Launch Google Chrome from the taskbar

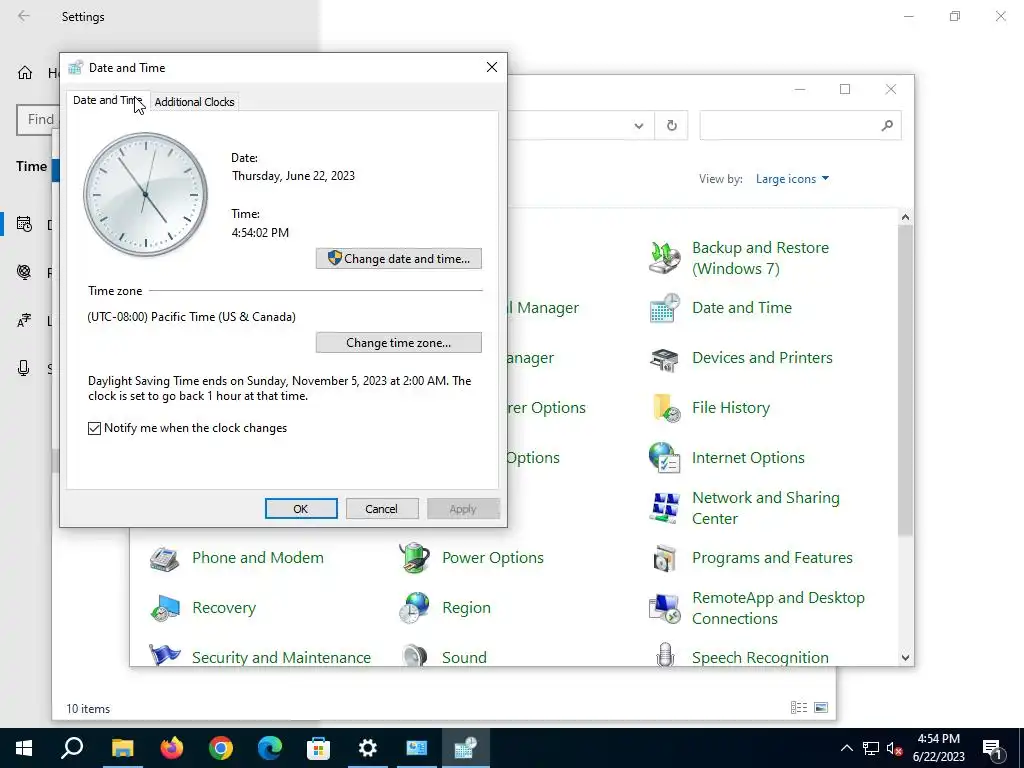[221, 748]
